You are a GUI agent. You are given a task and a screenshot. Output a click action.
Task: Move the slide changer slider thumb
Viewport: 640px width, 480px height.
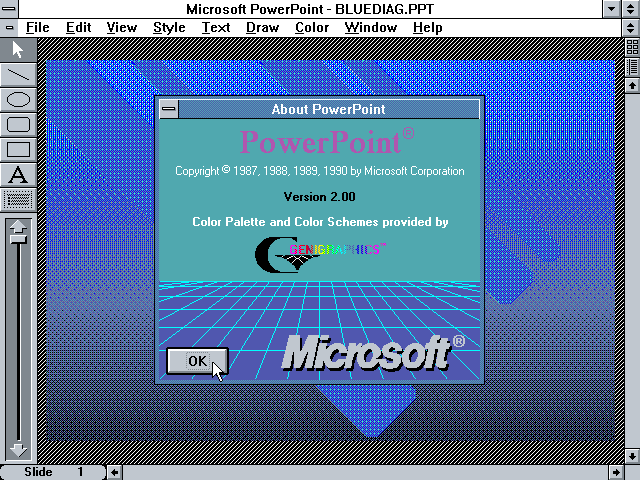18,239
